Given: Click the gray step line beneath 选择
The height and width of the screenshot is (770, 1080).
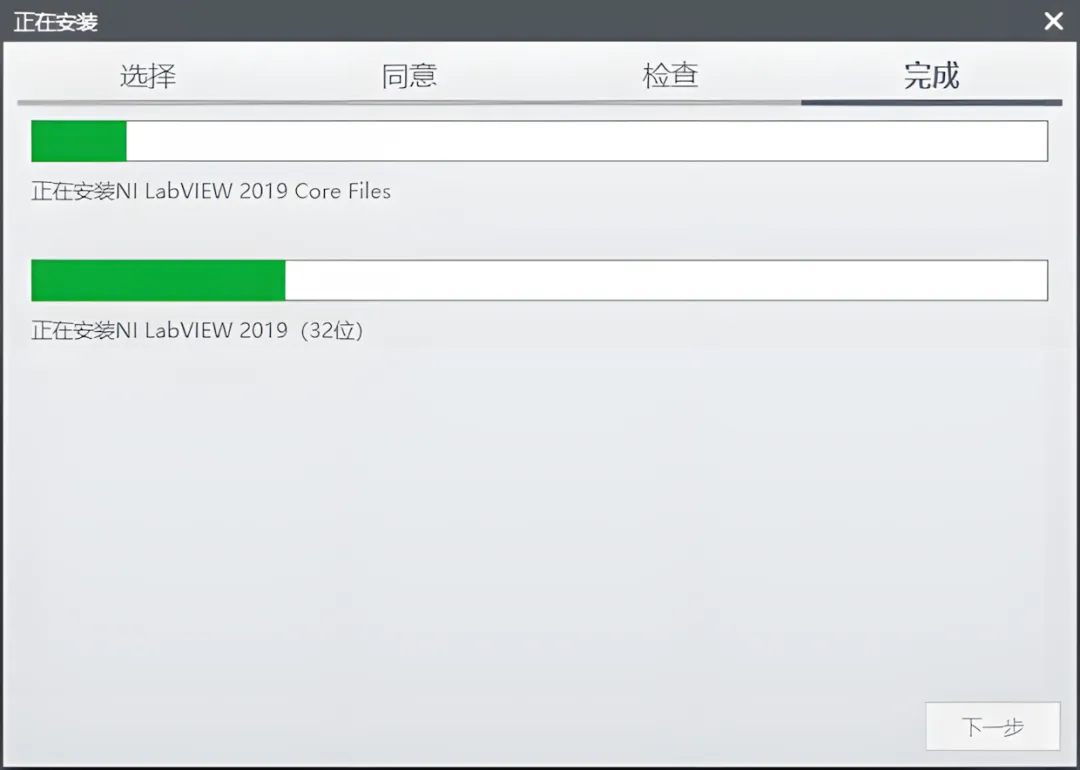Looking at the screenshot, I should [147, 103].
